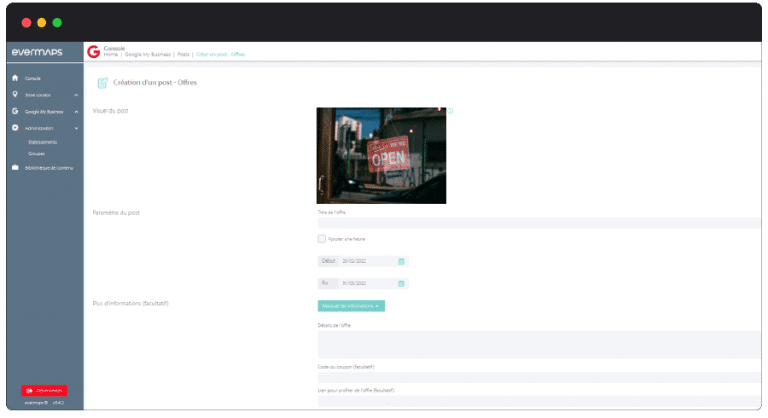Click the yellow window minimize dot

pos(42,23)
